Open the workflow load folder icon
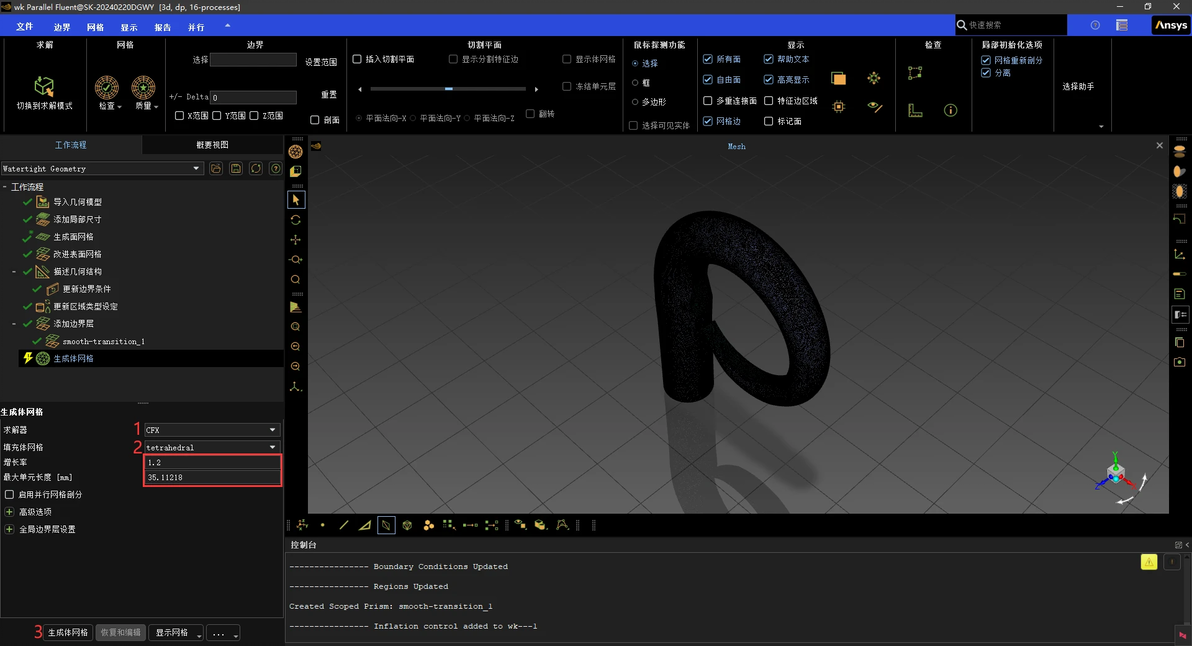The height and width of the screenshot is (646, 1192). coord(216,168)
